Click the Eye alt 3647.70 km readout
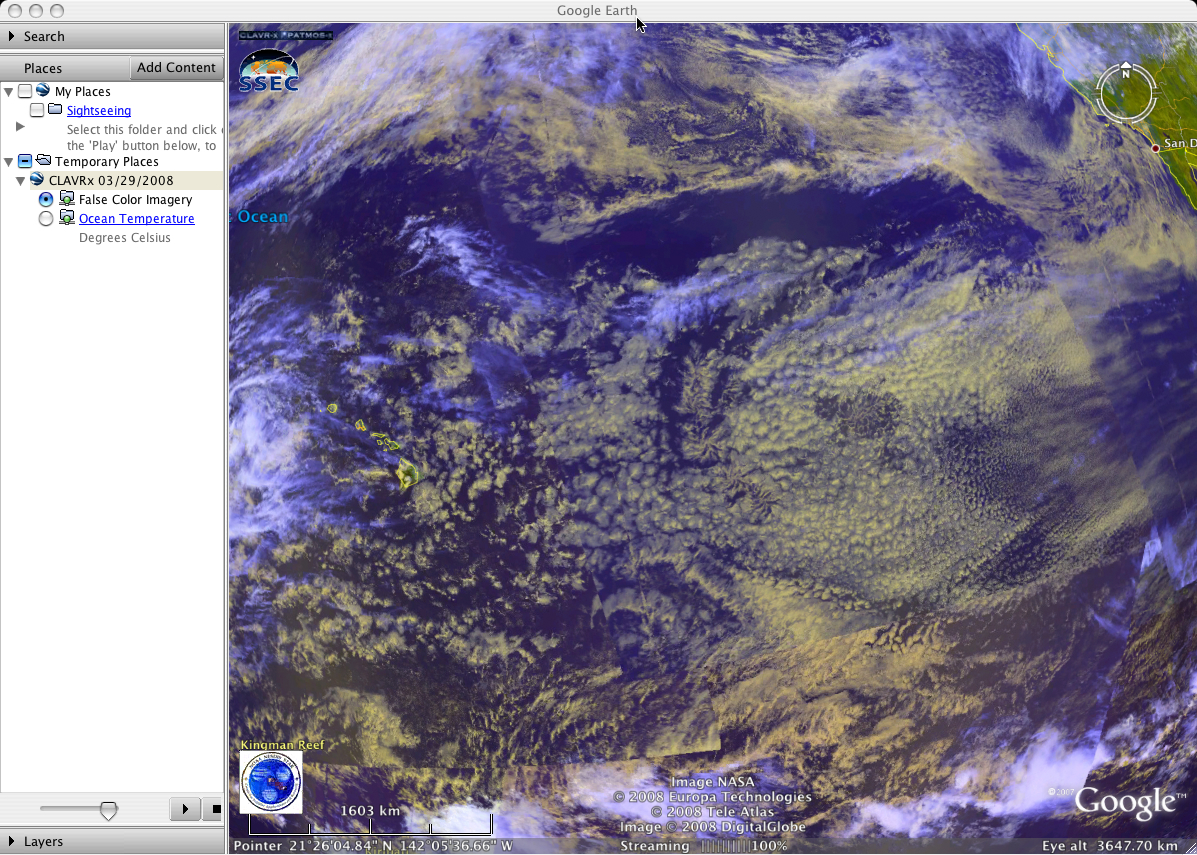1197x855 pixels. pos(1110,846)
